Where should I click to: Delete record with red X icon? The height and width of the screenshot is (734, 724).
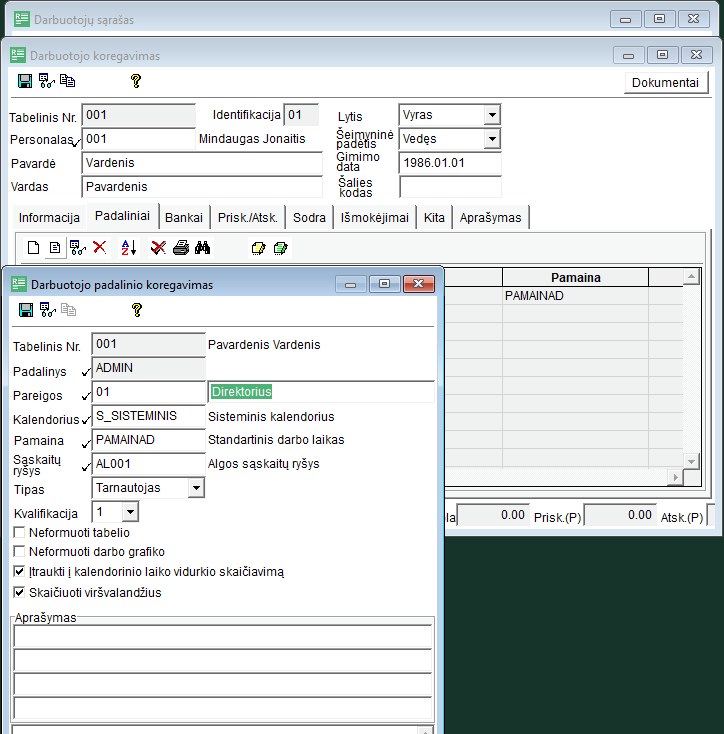point(99,247)
